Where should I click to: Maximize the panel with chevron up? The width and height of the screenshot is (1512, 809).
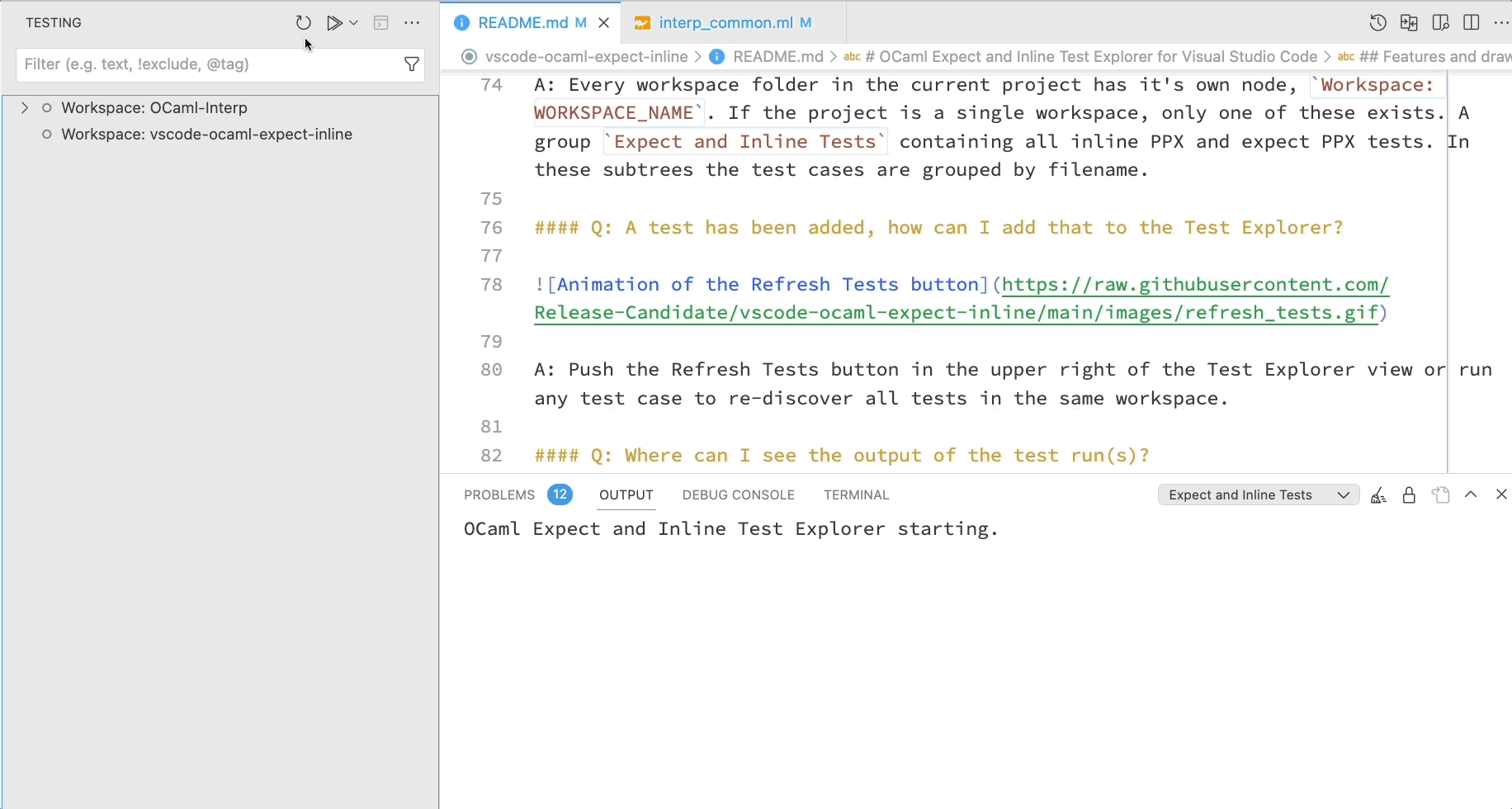coord(1471,494)
